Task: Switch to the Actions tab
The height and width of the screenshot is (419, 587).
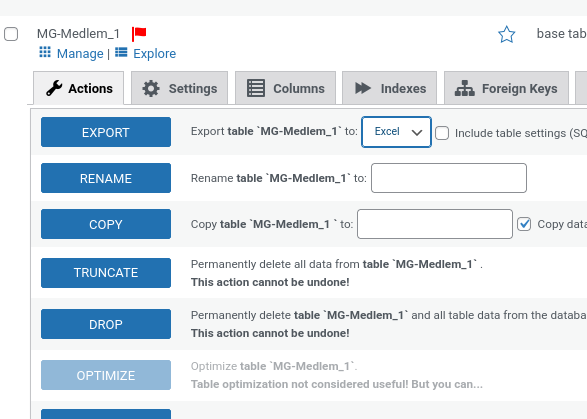Action: 79,88
